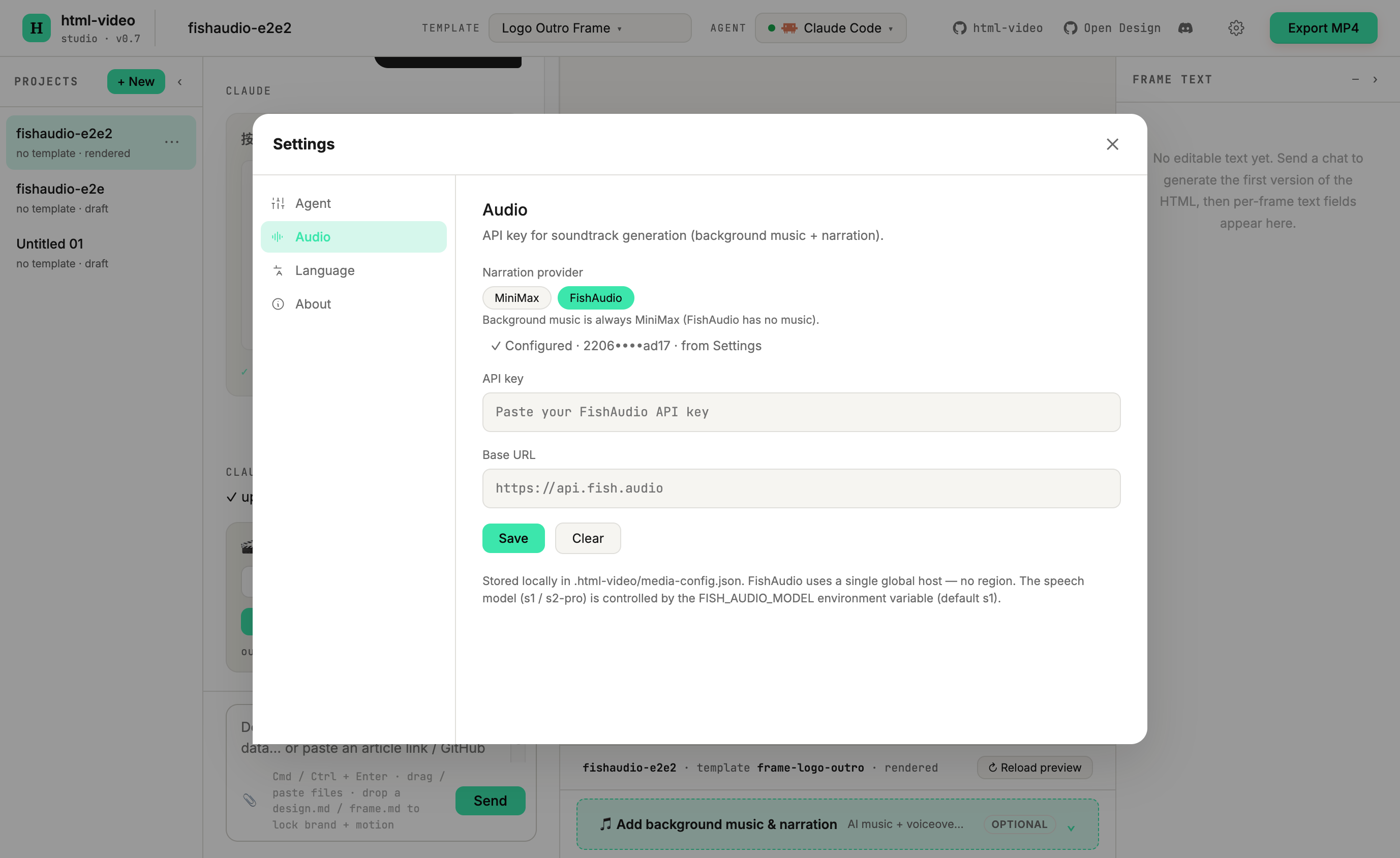Screen dimensions: 1400x858
Task: Select the fishaudio-e2e2 project
Action: click(101, 143)
